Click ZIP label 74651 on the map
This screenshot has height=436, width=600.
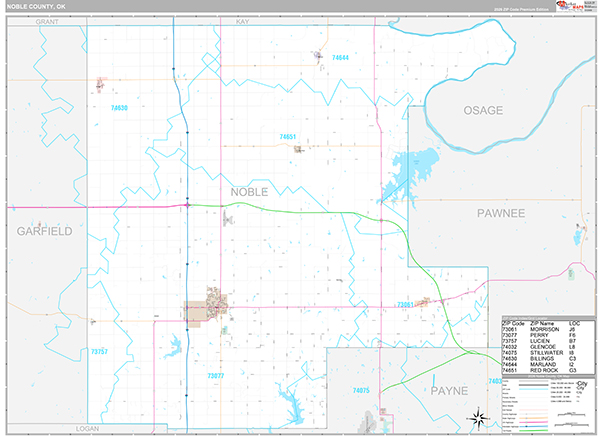[287, 137]
